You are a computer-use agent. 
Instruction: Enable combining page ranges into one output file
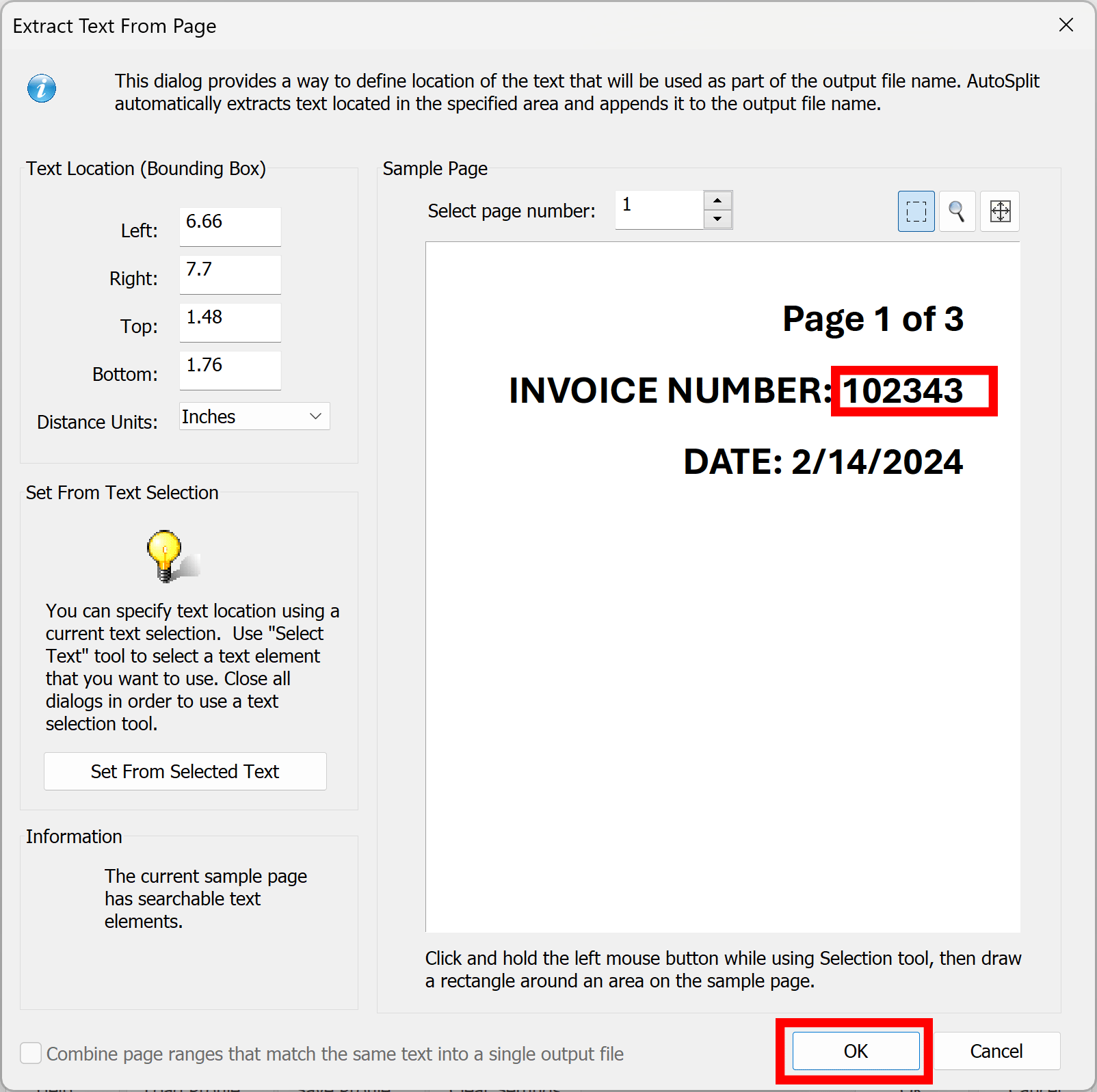click(x=31, y=1054)
